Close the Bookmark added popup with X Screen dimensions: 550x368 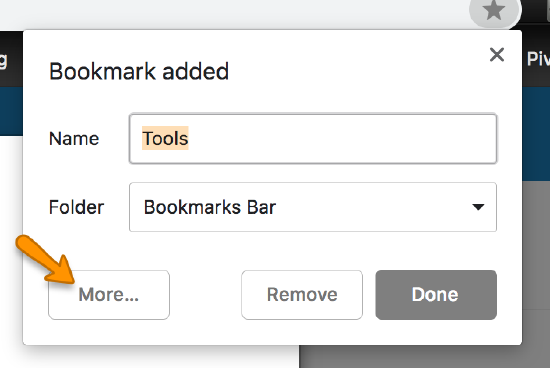point(497,55)
